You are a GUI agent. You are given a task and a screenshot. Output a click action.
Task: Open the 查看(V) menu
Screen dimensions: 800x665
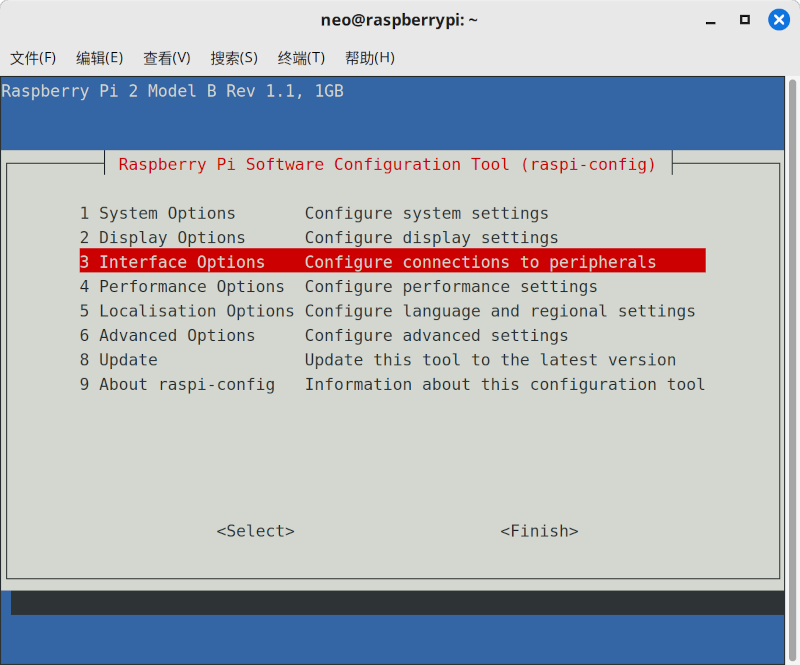[167, 58]
